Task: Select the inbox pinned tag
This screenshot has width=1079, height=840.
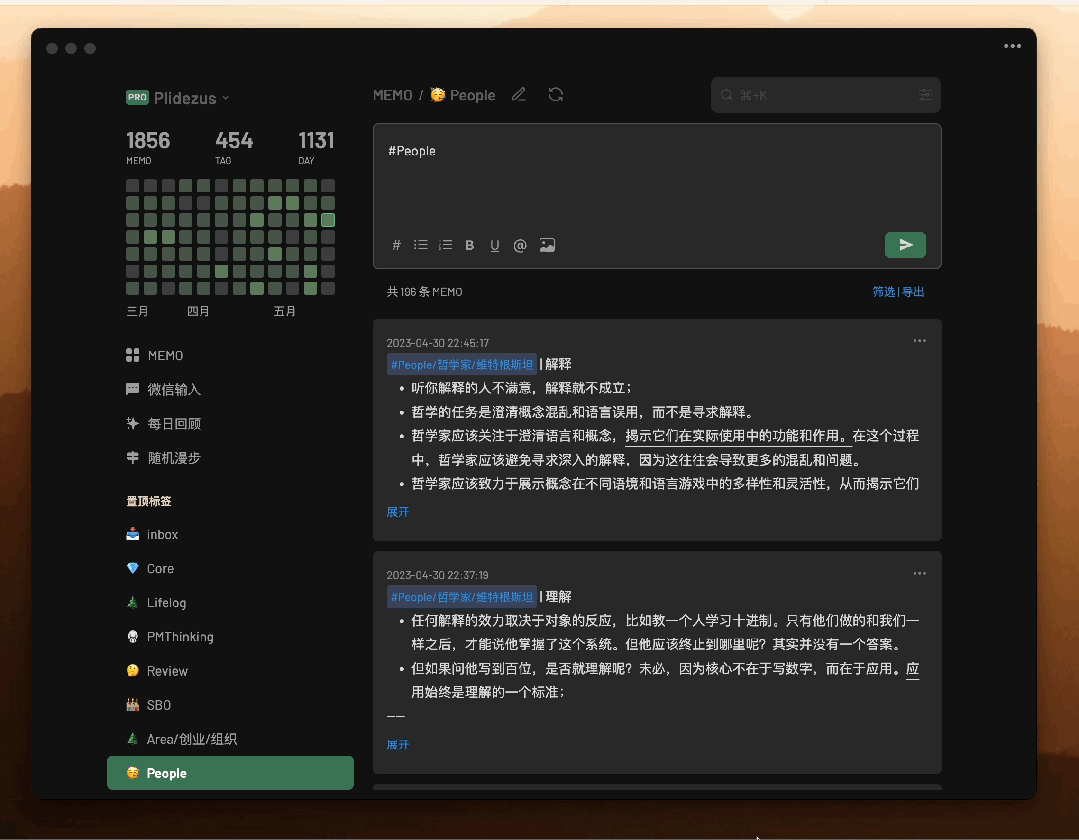Action: pos(230,535)
